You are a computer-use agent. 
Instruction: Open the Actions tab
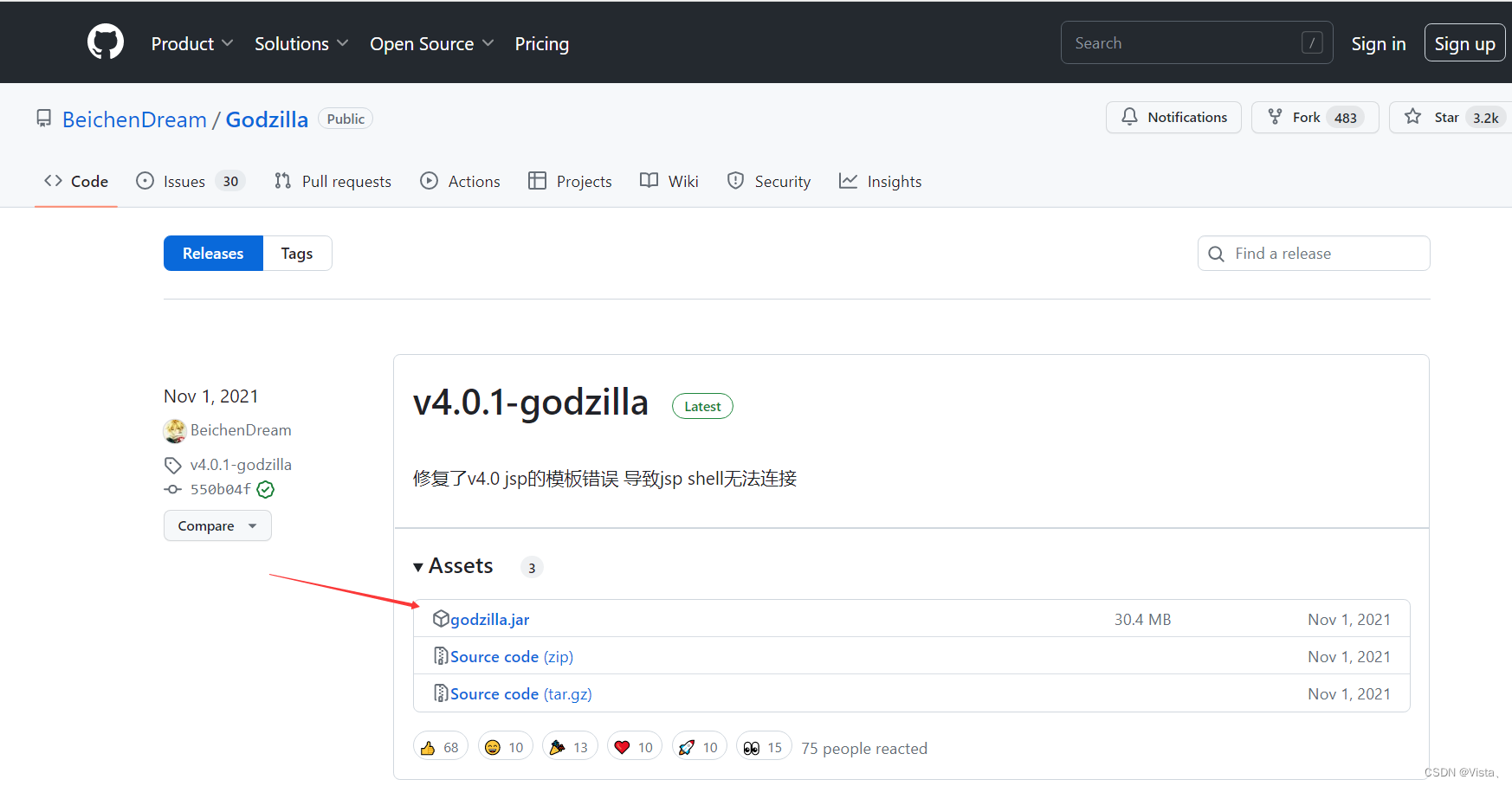tap(460, 181)
